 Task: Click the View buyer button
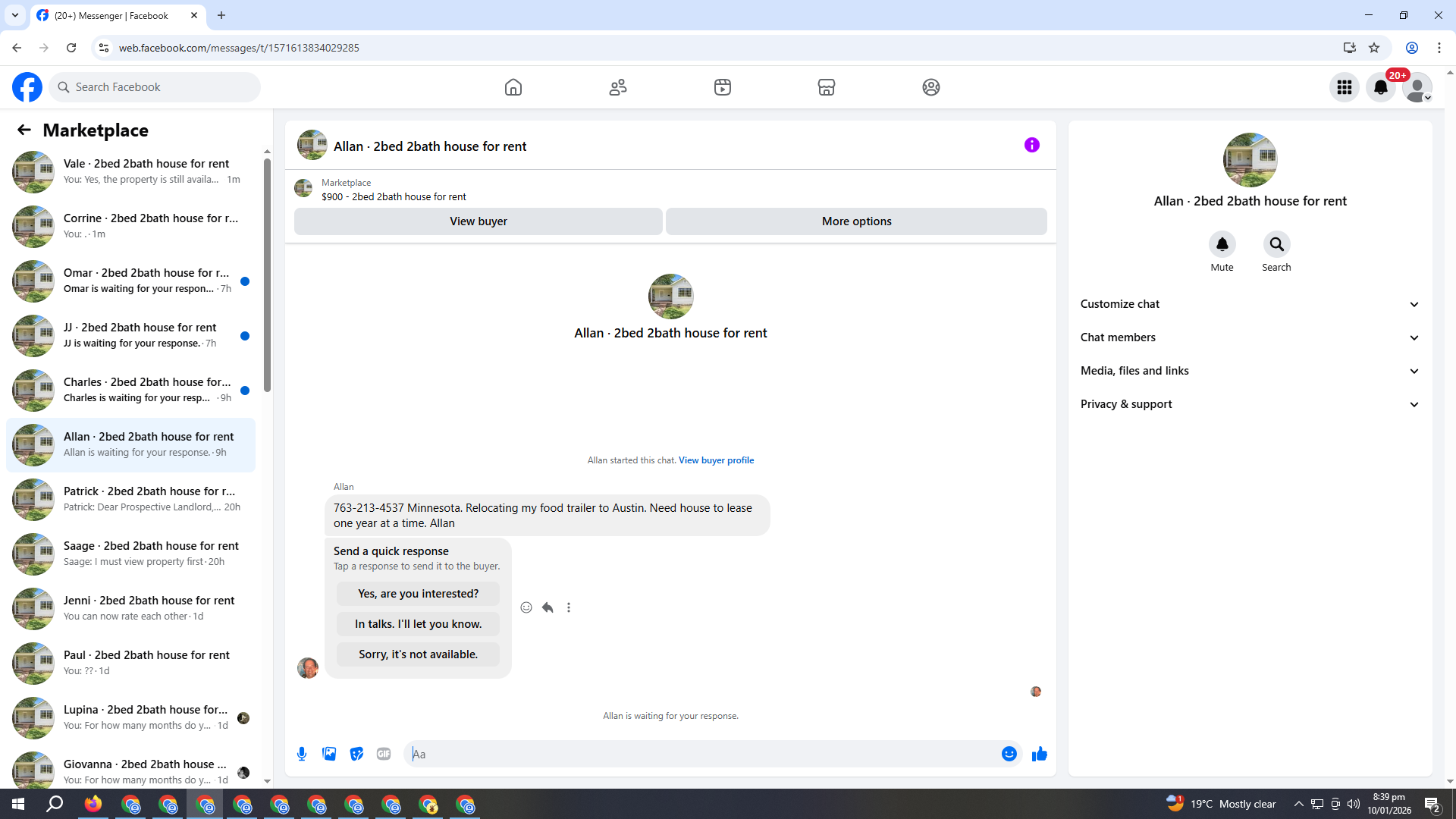tap(478, 221)
